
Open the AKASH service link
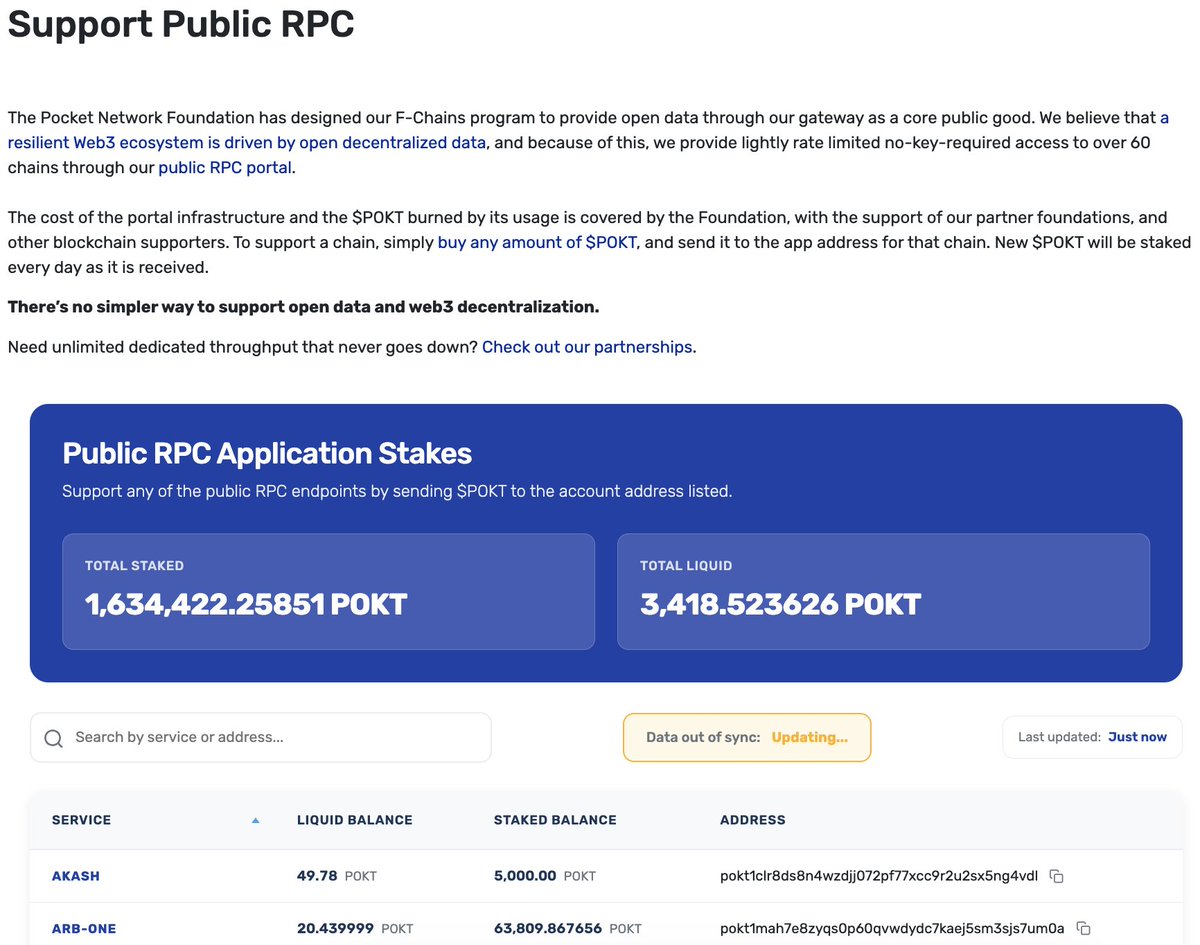[76, 876]
